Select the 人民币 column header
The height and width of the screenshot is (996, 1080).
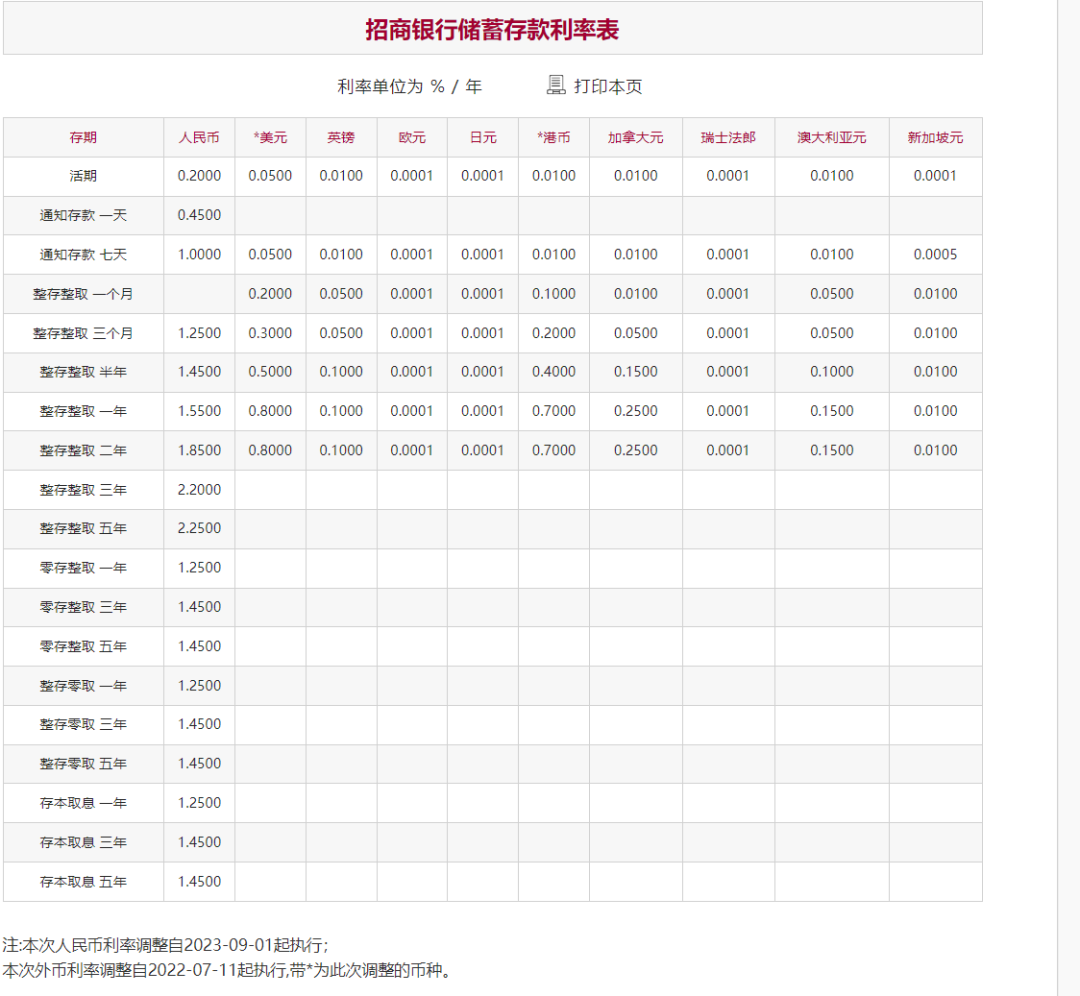[198, 137]
